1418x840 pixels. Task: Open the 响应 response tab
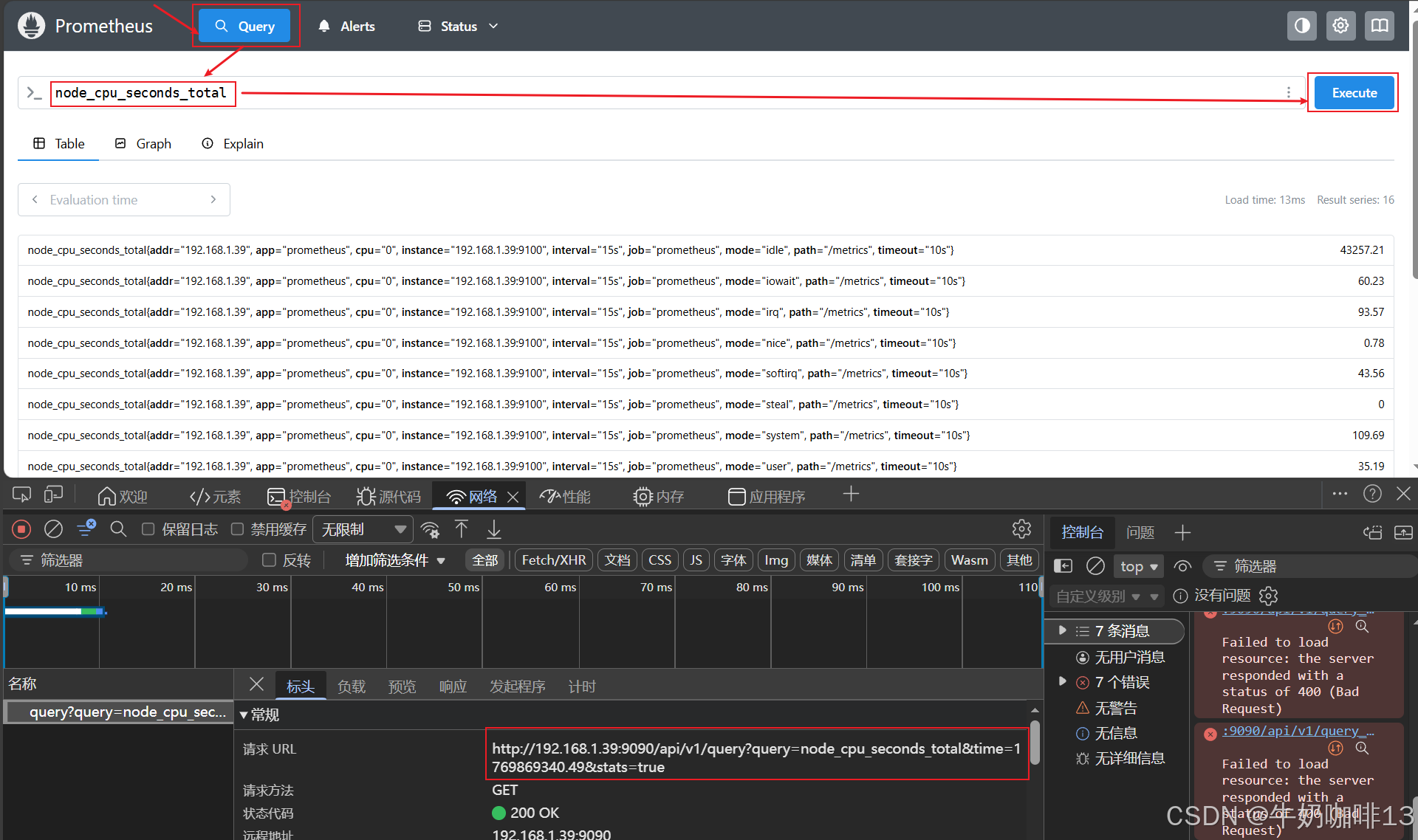[x=453, y=686]
